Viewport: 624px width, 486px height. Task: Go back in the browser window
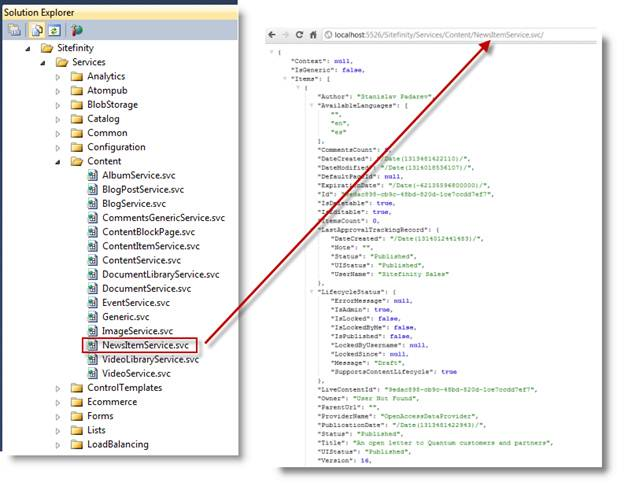[x=272, y=35]
